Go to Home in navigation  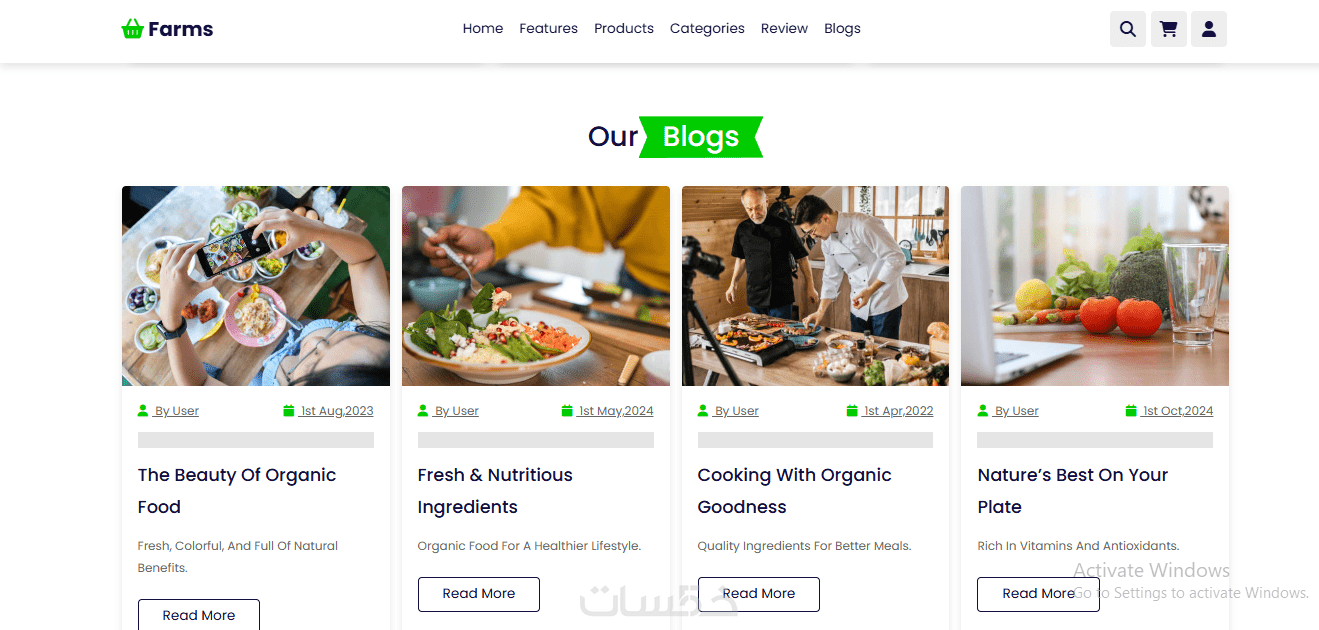point(483,29)
